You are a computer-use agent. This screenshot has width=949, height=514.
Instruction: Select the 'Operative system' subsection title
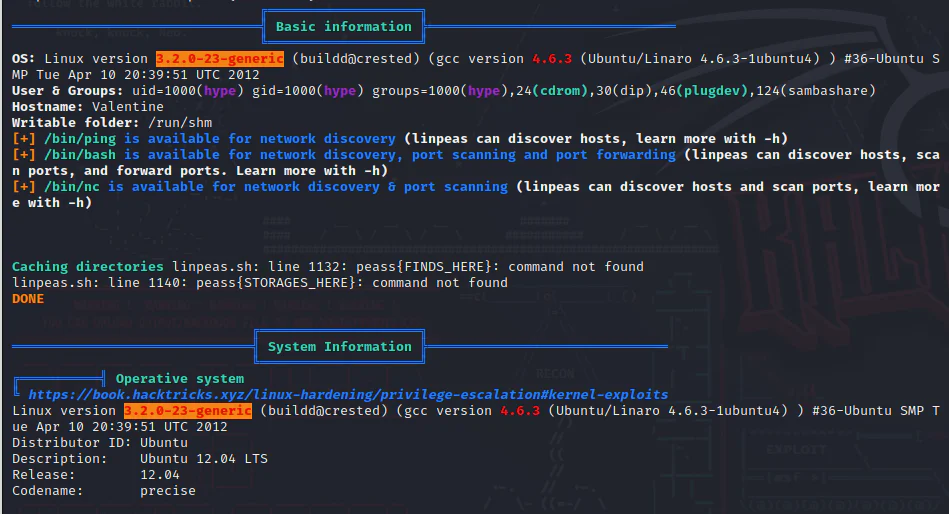coord(180,378)
